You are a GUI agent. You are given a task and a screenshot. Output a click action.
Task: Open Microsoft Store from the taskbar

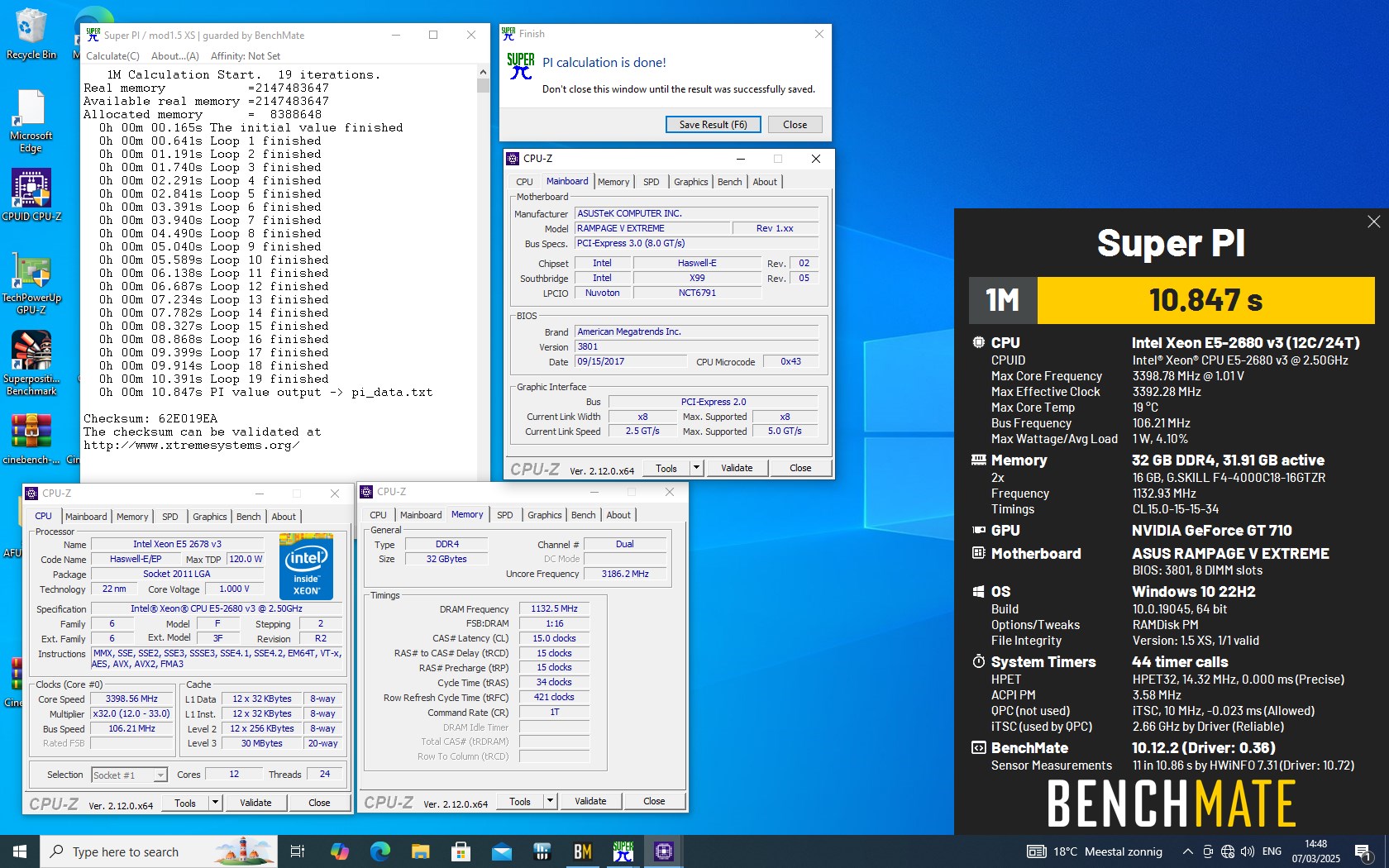461,851
